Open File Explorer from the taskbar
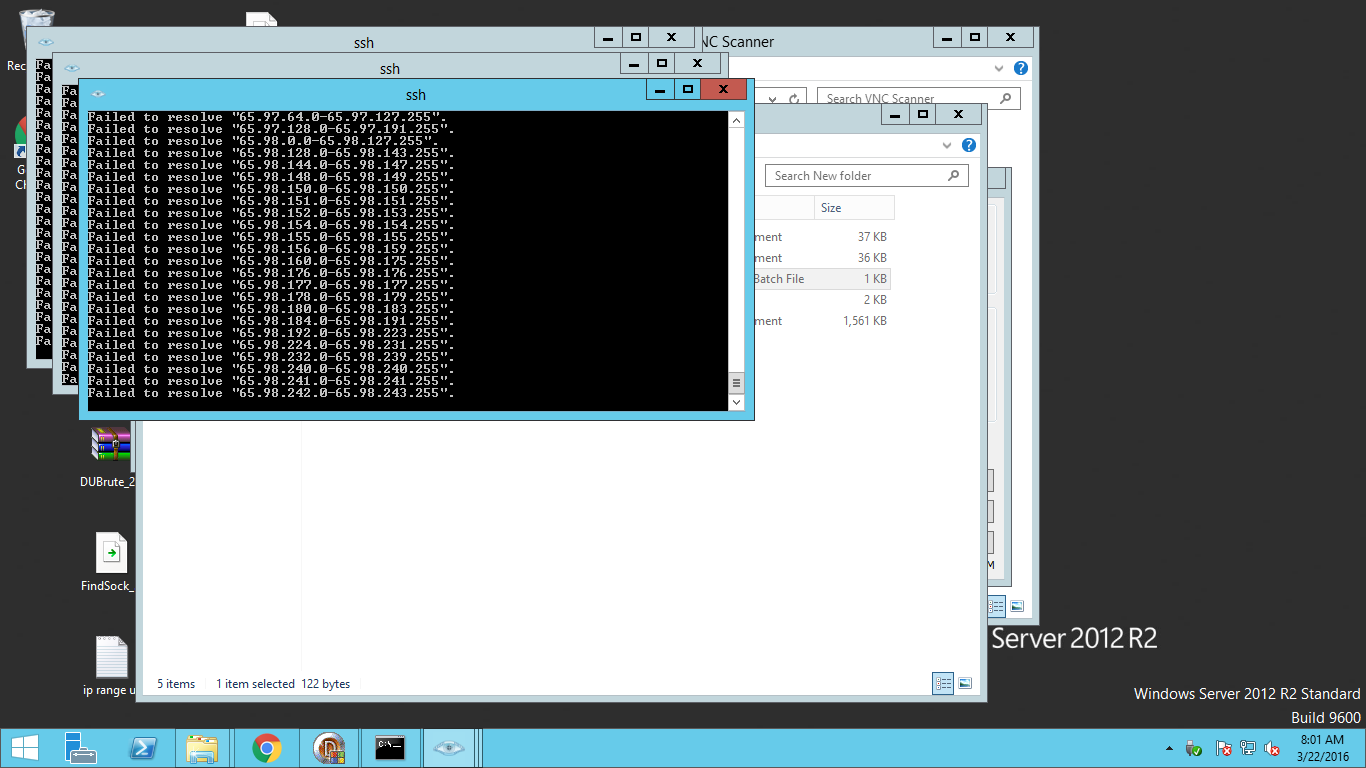Viewport: 1366px width, 768px height. [x=202, y=747]
